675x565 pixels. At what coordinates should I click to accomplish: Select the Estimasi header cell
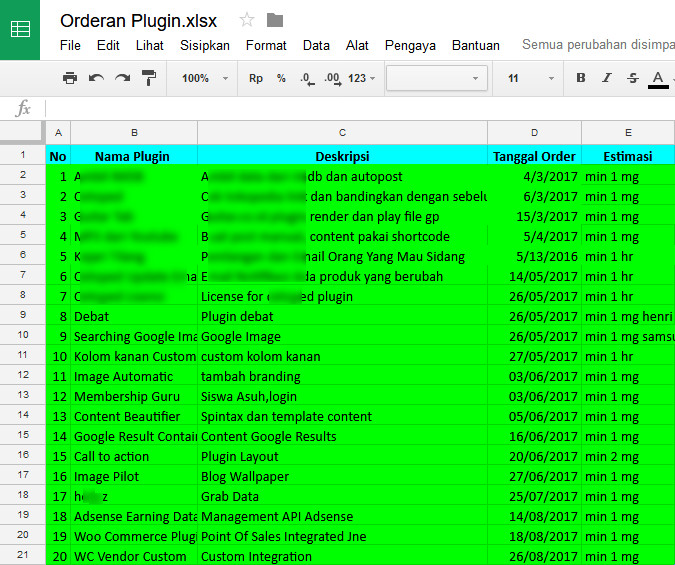point(628,155)
